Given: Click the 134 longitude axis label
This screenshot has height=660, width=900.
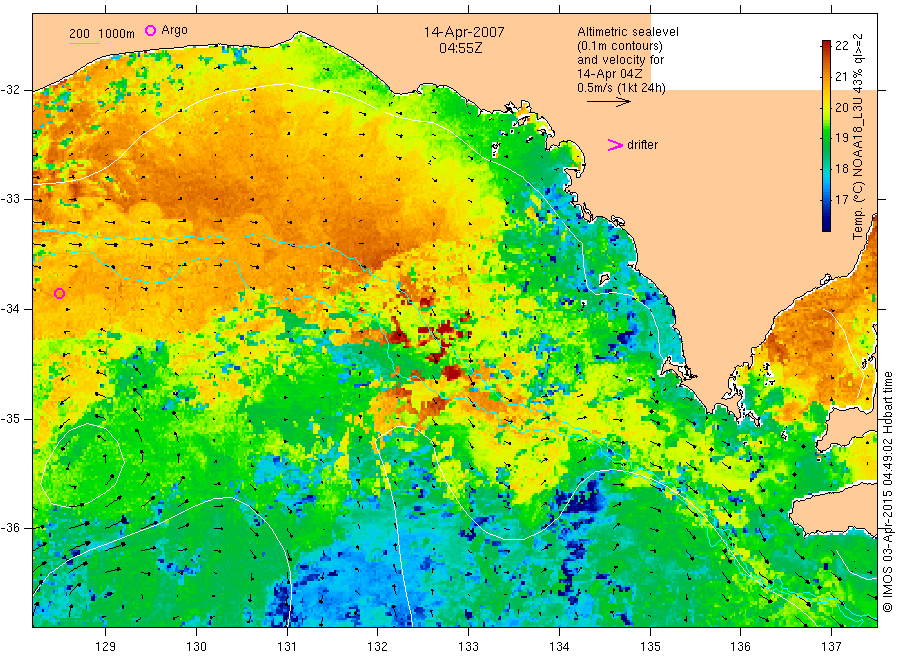Looking at the screenshot, I should [x=559, y=647].
